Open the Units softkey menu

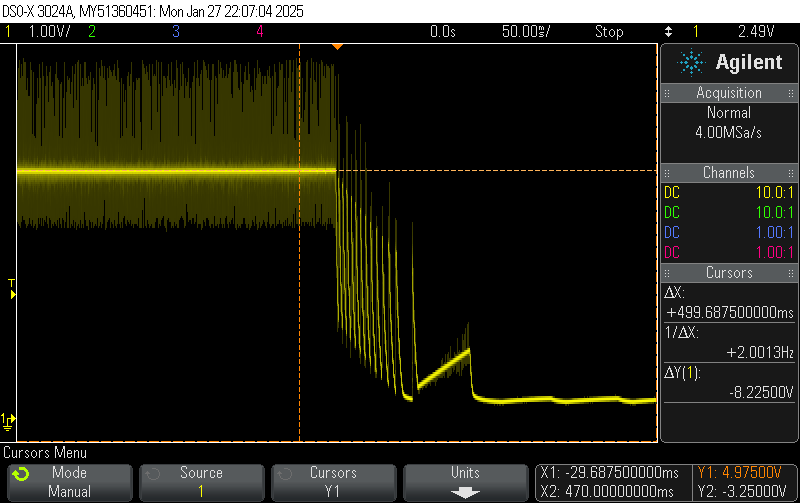click(465, 482)
